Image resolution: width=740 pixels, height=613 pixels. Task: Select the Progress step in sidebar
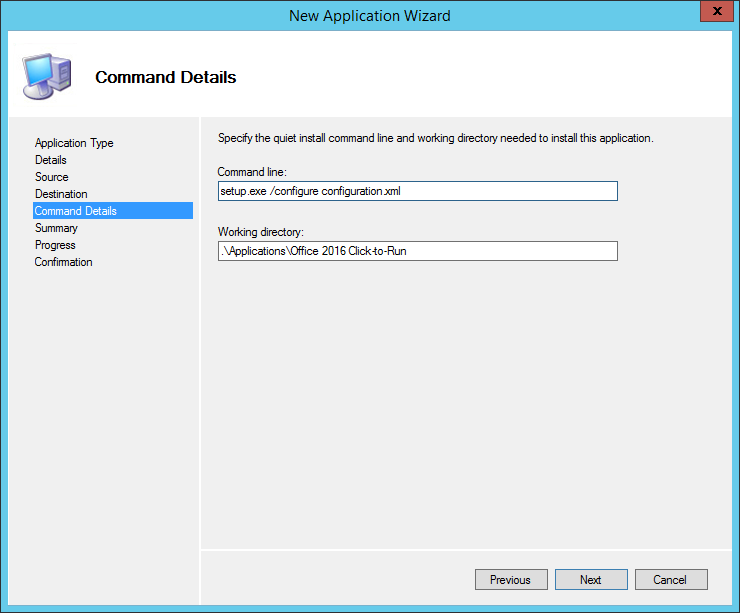point(55,245)
